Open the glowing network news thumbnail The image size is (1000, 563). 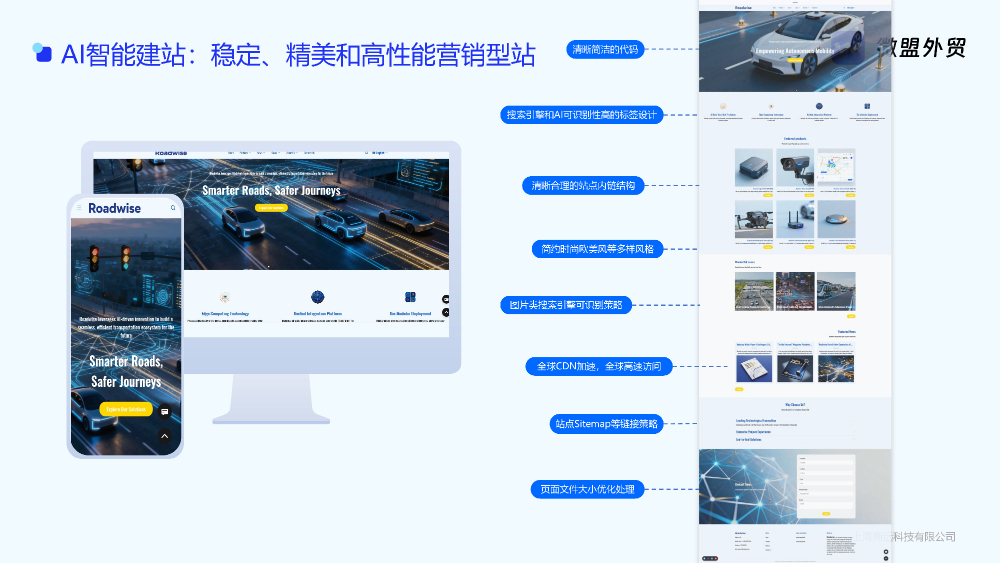coord(836,369)
